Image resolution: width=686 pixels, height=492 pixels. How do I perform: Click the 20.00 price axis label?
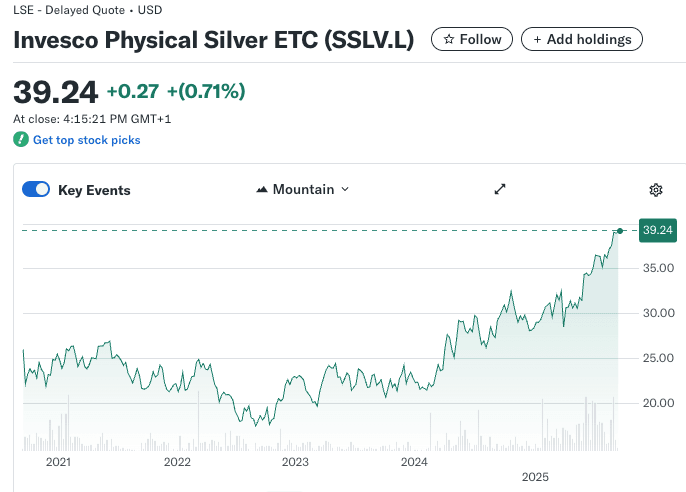coord(658,403)
